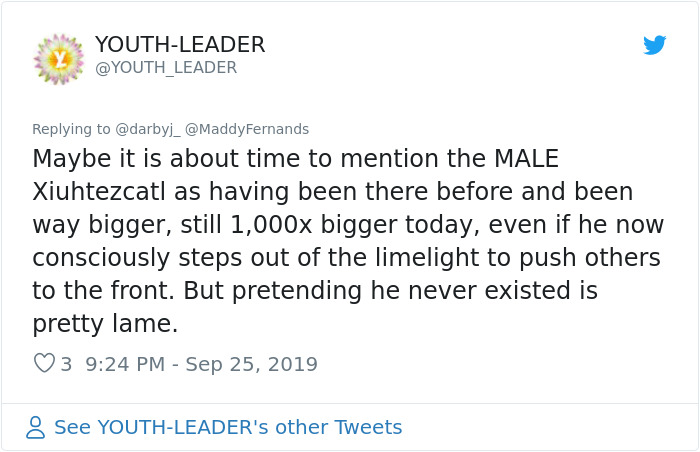Click the capitalized word MALE in tweet

[522, 159]
